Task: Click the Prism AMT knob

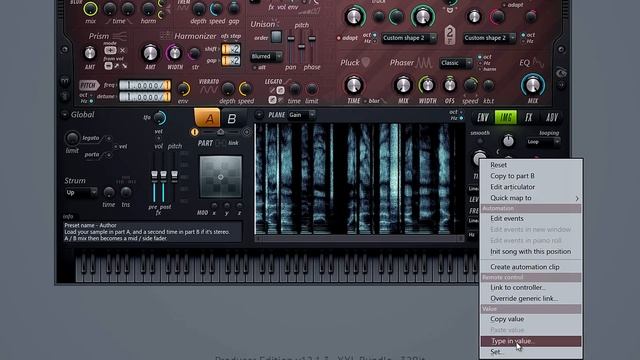Action: [89, 53]
